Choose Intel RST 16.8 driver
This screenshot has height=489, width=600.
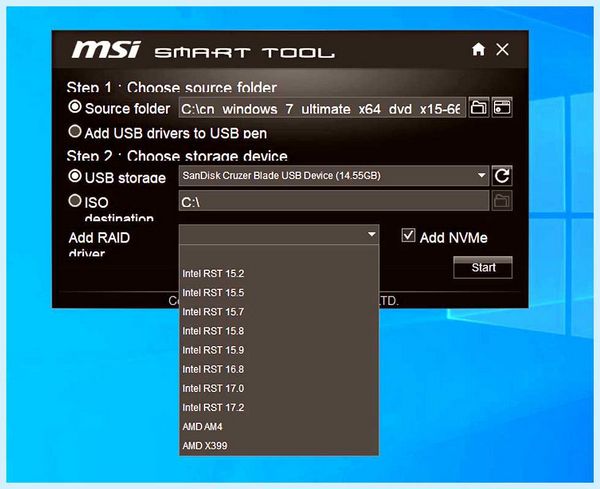tap(279, 369)
